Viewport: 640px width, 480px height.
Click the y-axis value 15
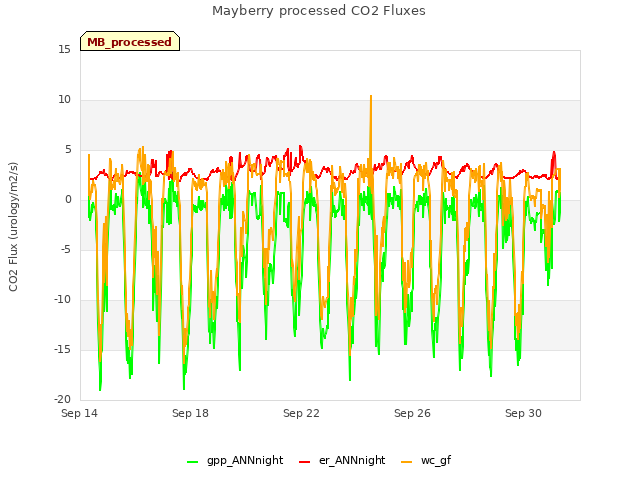64,49
